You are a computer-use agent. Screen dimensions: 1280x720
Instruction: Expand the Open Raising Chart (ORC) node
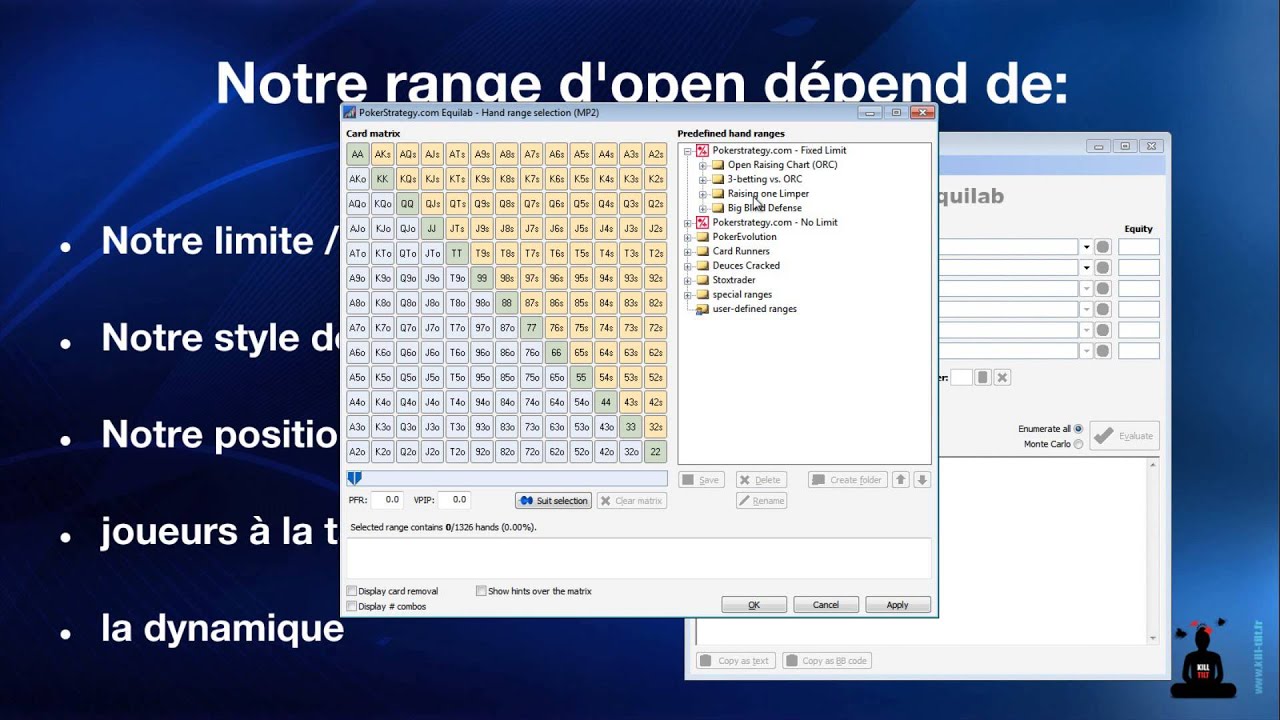click(703, 165)
